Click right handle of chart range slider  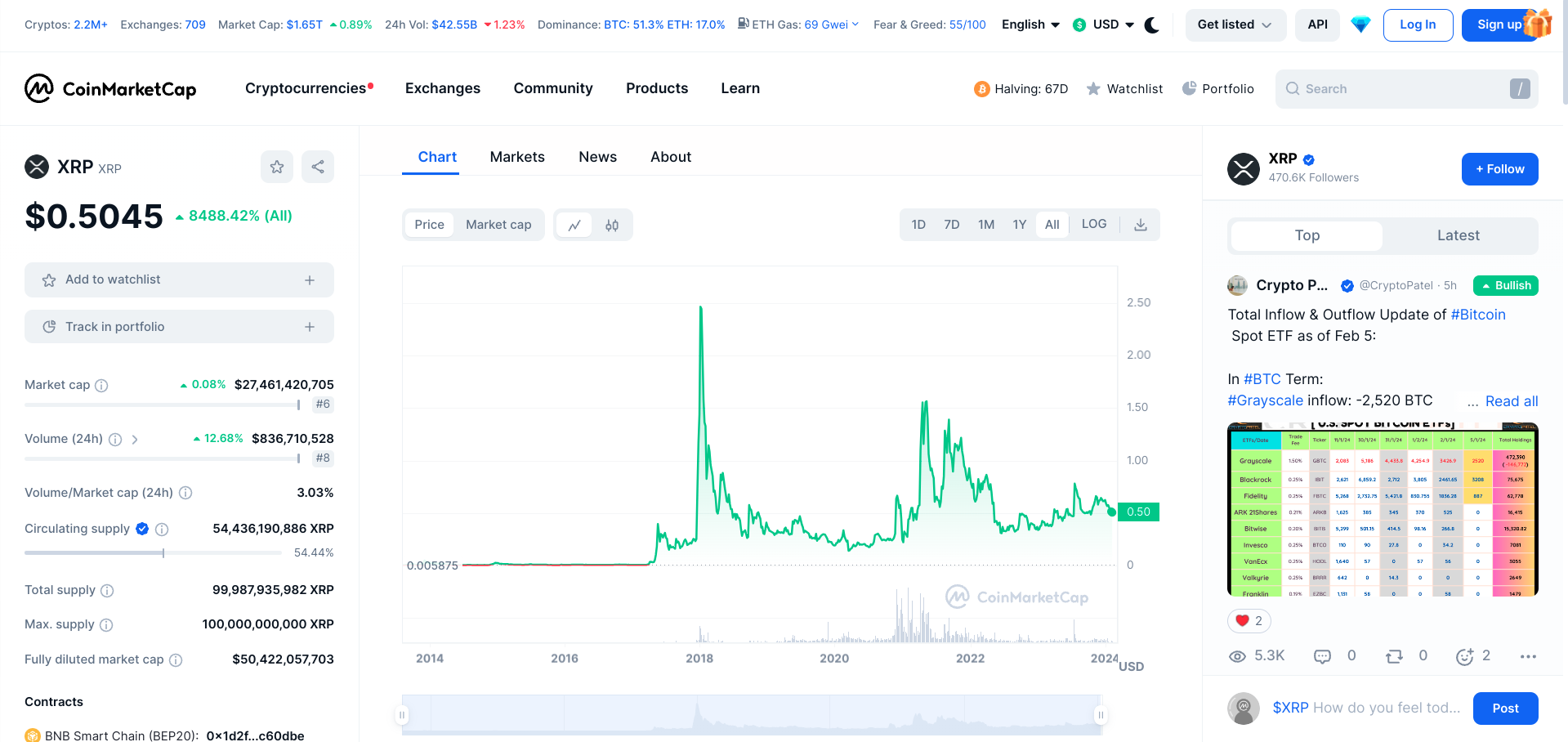click(1101, 715)
